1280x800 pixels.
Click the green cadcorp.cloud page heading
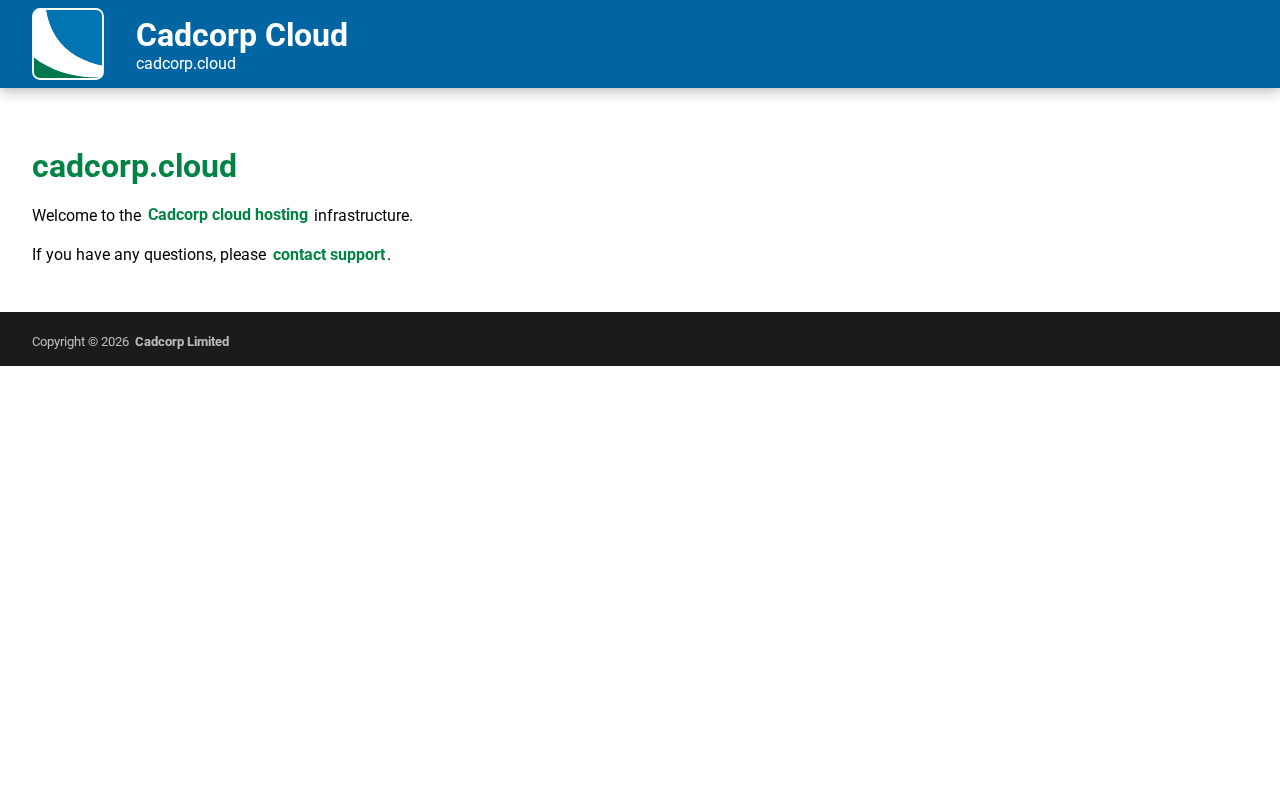pyautogui.click(x=134, y=166)
